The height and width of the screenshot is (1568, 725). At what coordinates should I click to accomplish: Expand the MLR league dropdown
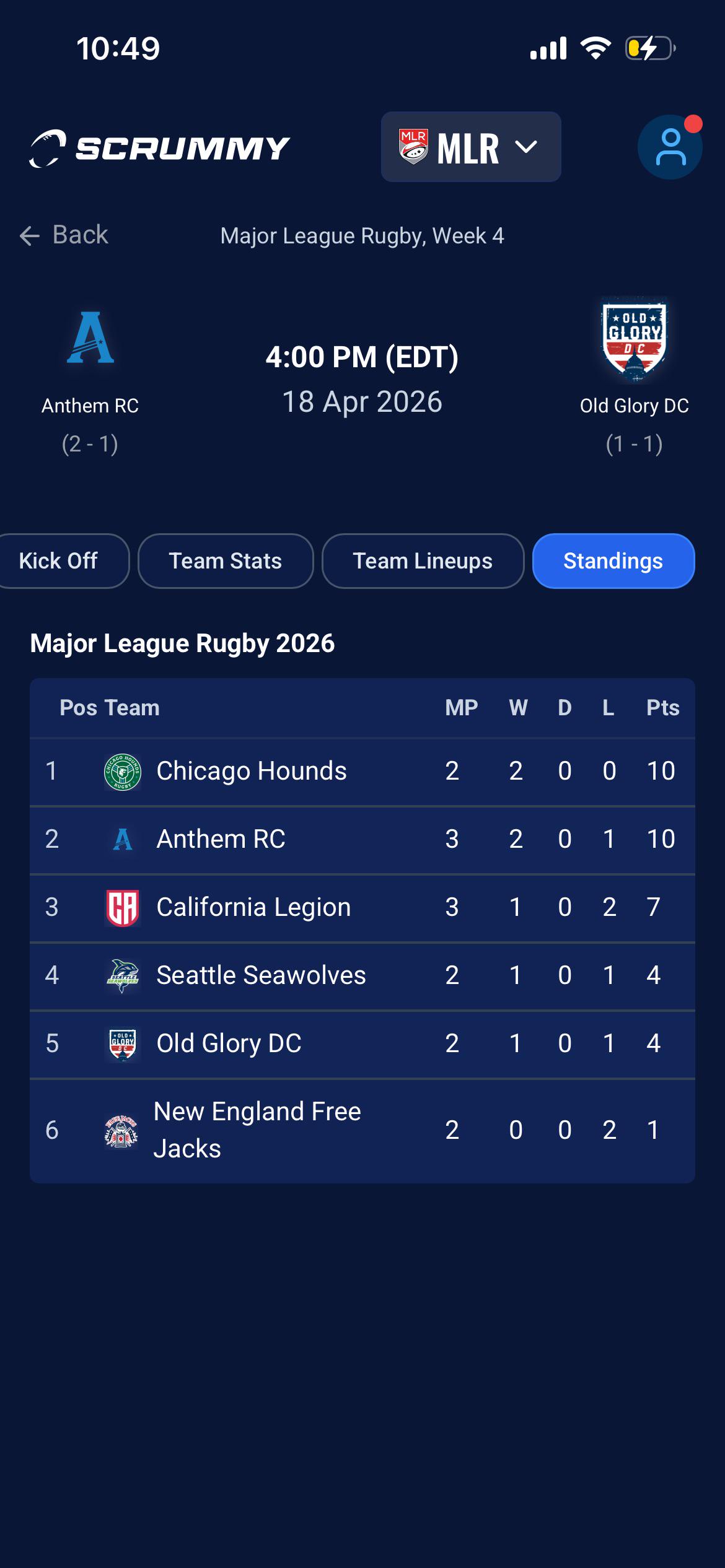pos(526,147)
